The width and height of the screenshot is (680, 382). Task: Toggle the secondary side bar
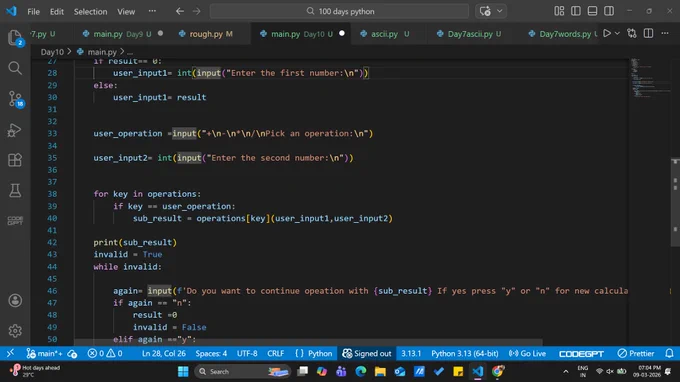(x=609, y=11)
